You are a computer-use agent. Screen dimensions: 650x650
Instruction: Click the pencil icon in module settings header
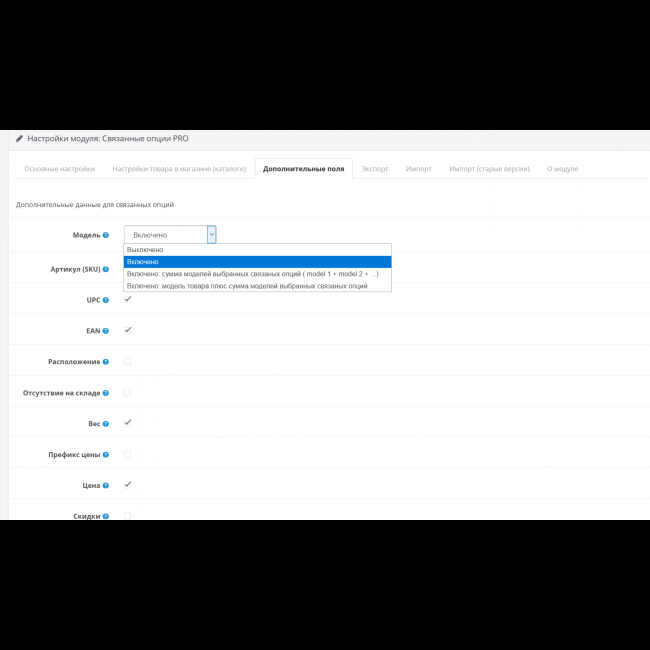pos(19,139)
